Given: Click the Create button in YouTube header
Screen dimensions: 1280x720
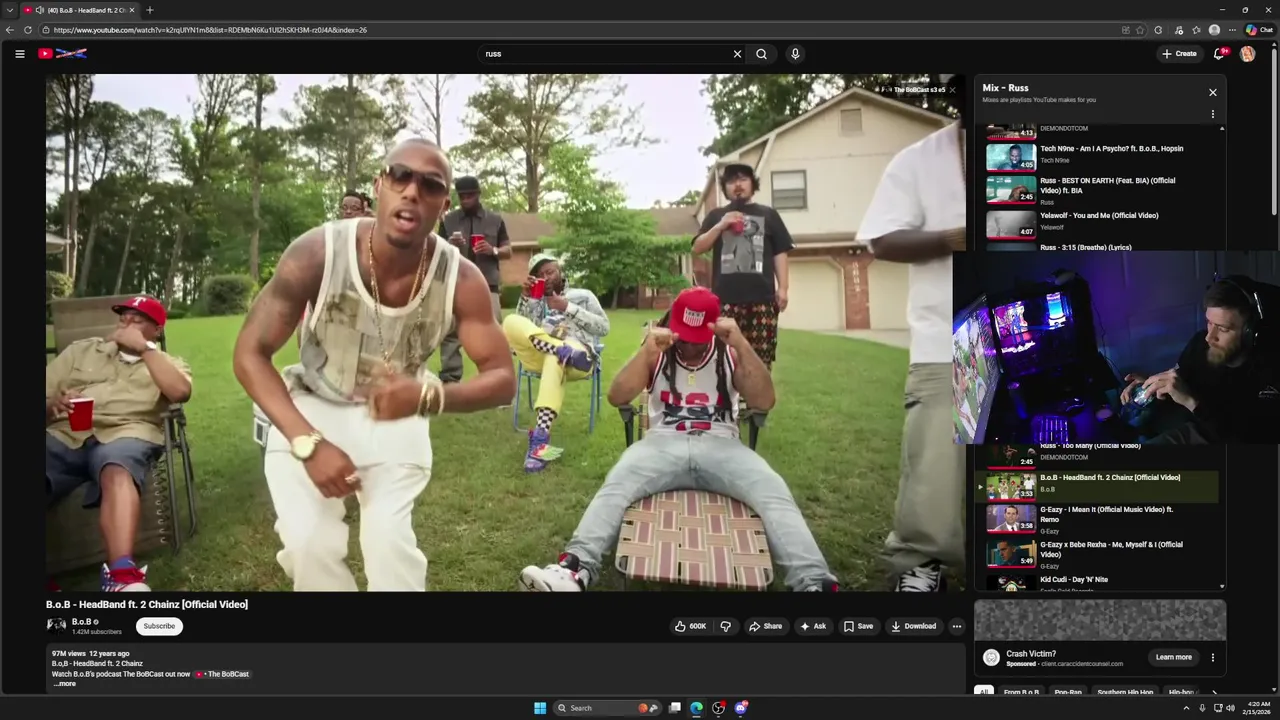Looking at the screenshot, I should pos(1179,54).
